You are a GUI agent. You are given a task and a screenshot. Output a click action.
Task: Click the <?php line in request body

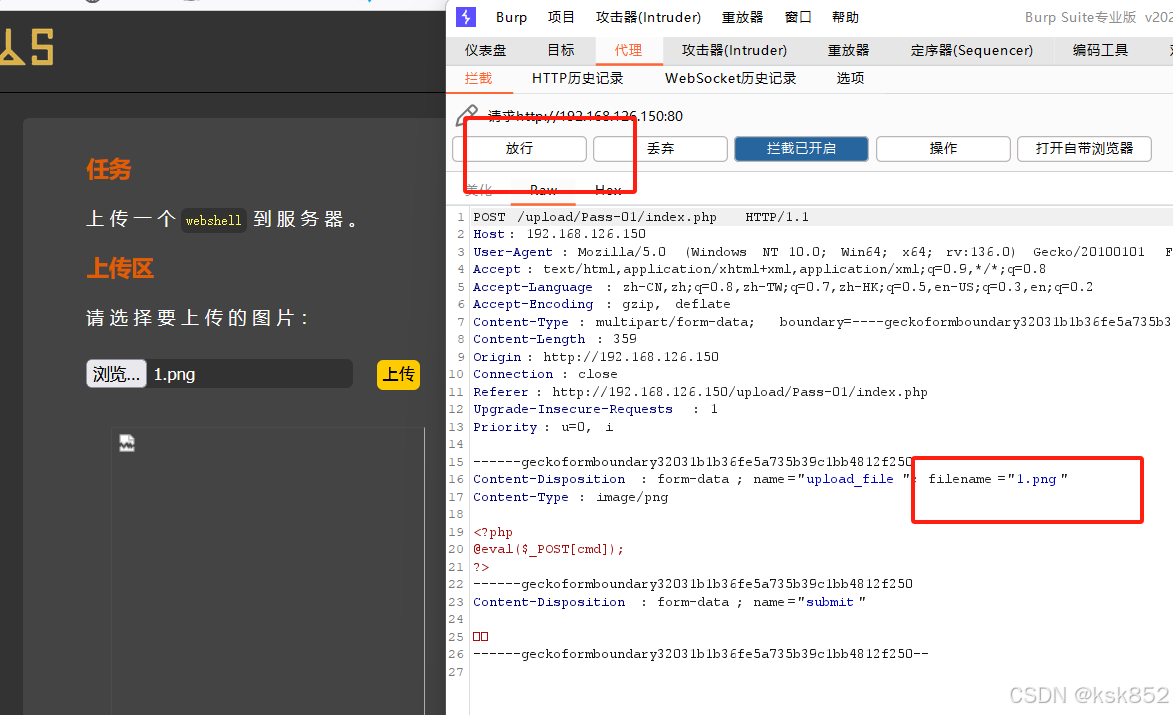click(492, 532)
